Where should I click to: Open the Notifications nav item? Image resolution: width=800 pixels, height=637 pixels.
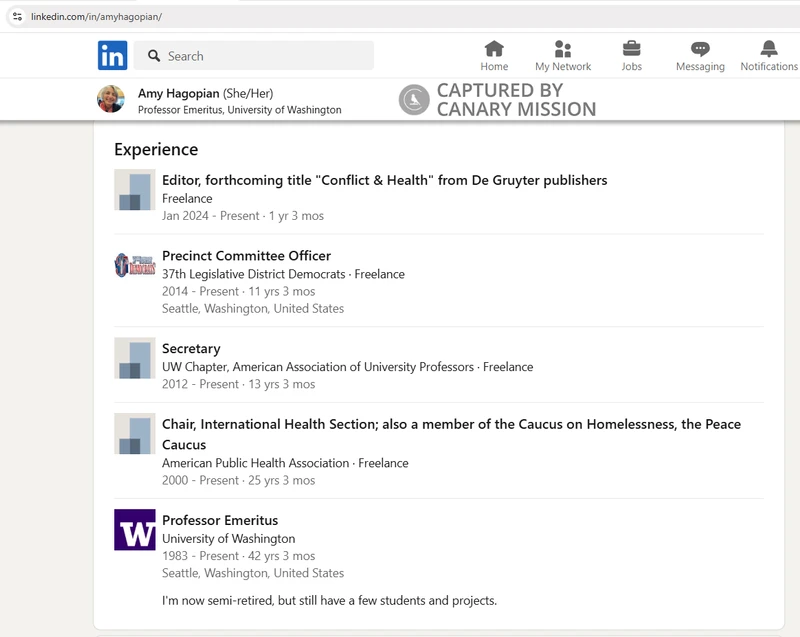coord(769,56)
